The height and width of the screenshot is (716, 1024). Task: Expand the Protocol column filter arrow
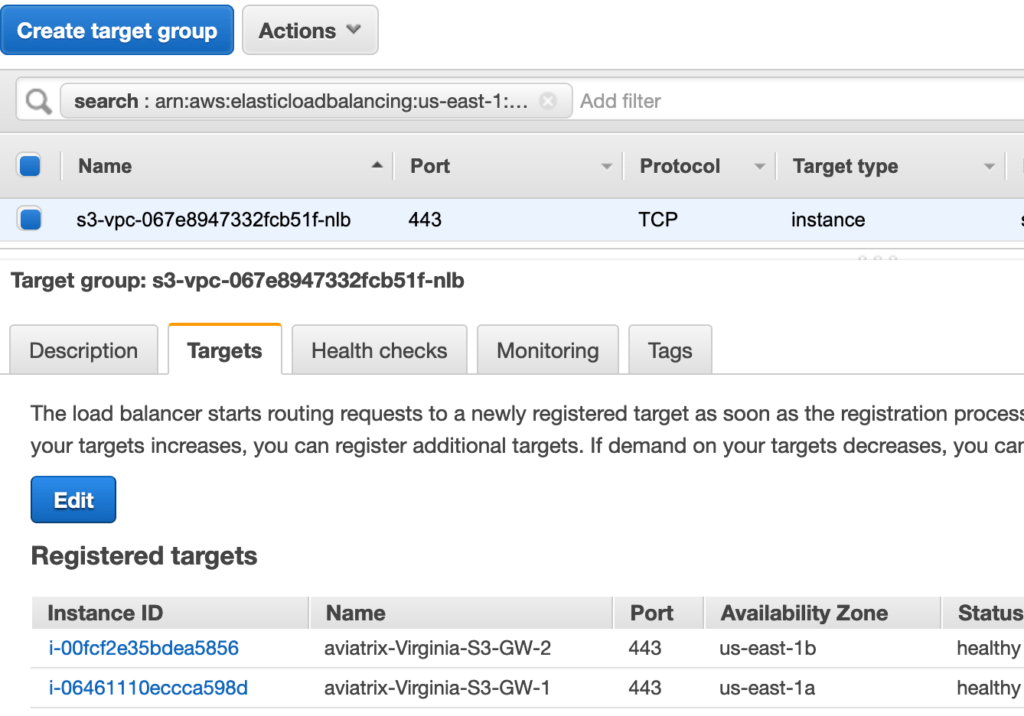760,166
